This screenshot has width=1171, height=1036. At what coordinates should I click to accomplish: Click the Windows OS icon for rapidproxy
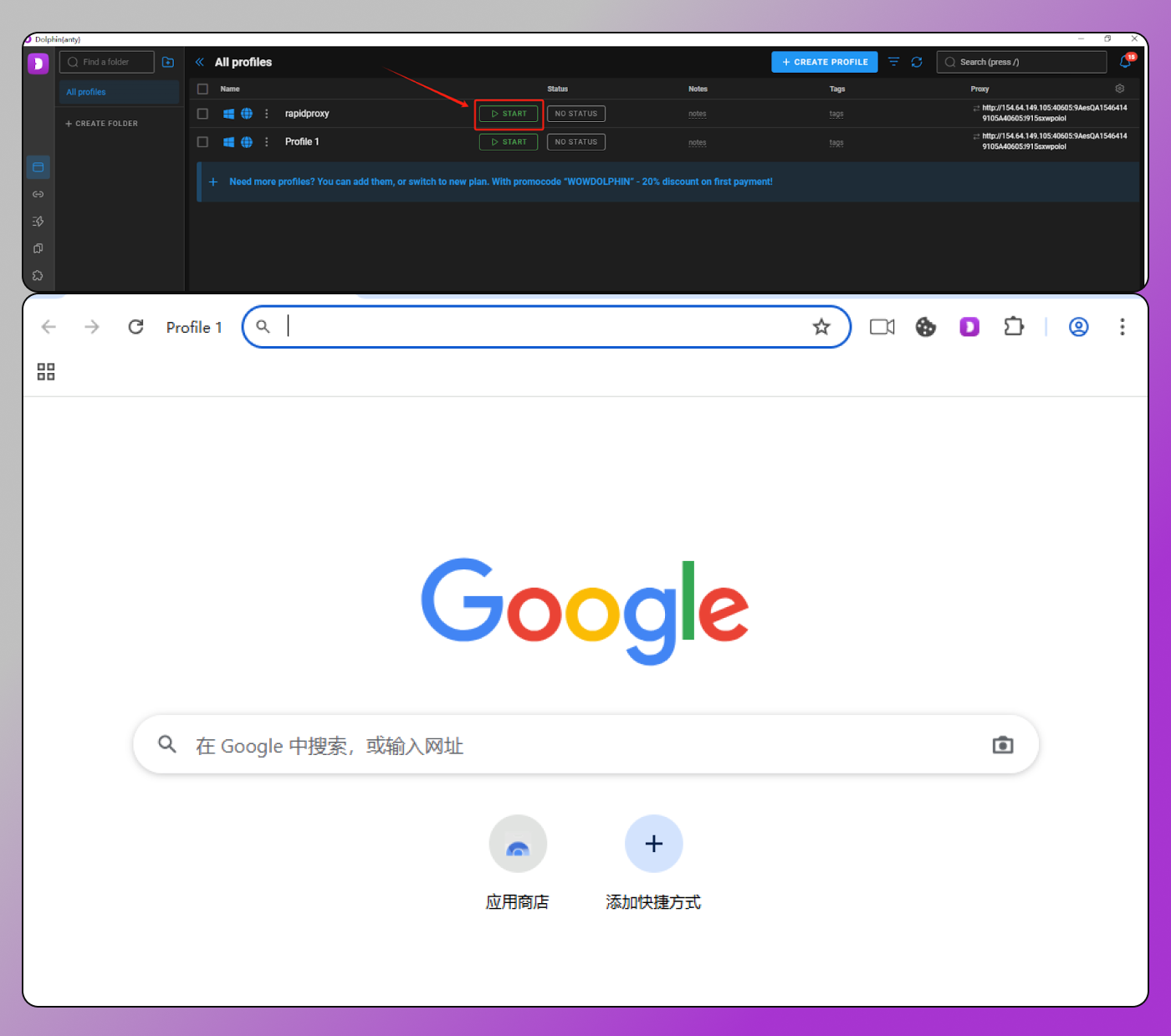(228, 114)
